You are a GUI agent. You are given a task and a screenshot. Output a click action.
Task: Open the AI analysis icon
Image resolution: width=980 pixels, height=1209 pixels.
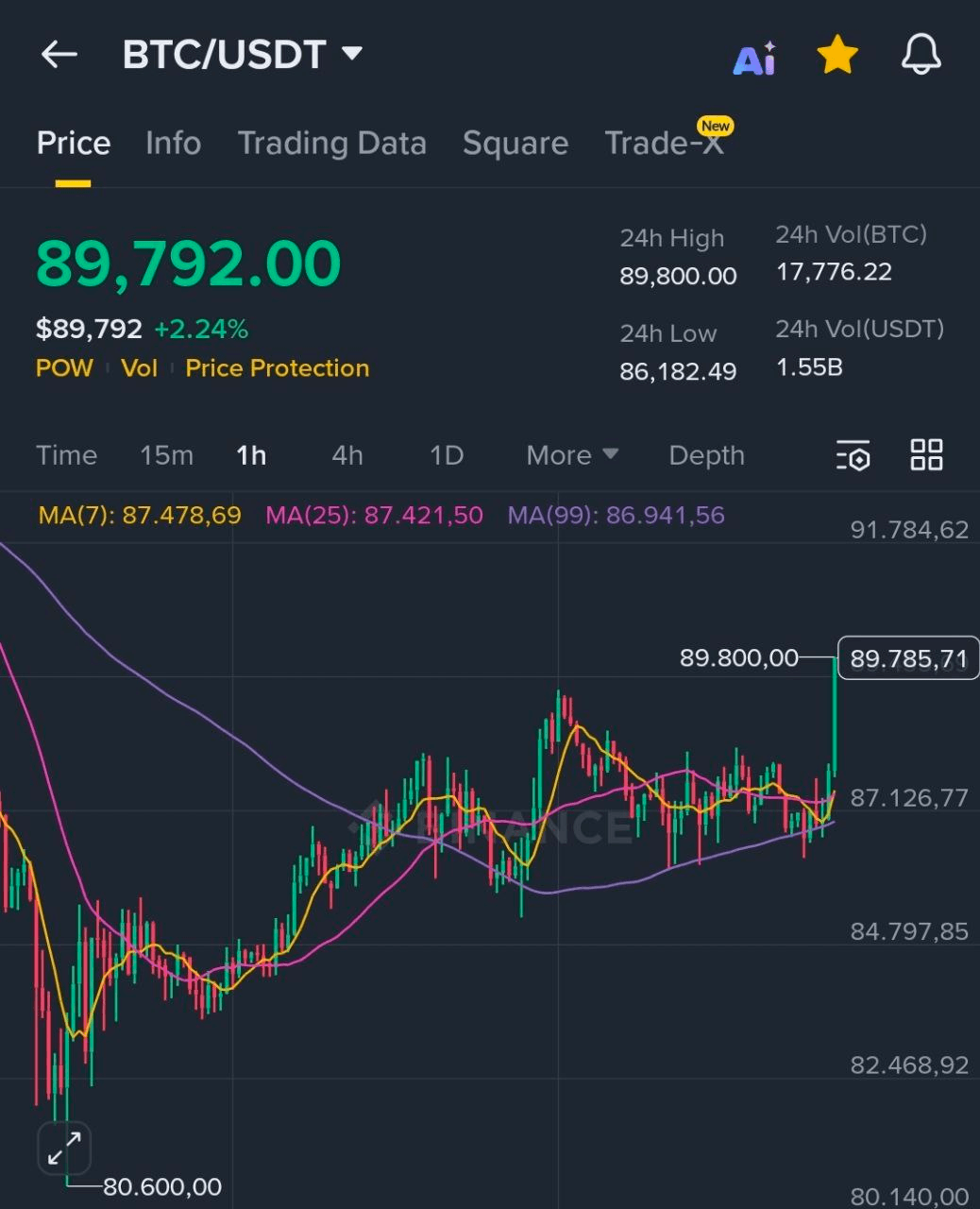[754, 59]
